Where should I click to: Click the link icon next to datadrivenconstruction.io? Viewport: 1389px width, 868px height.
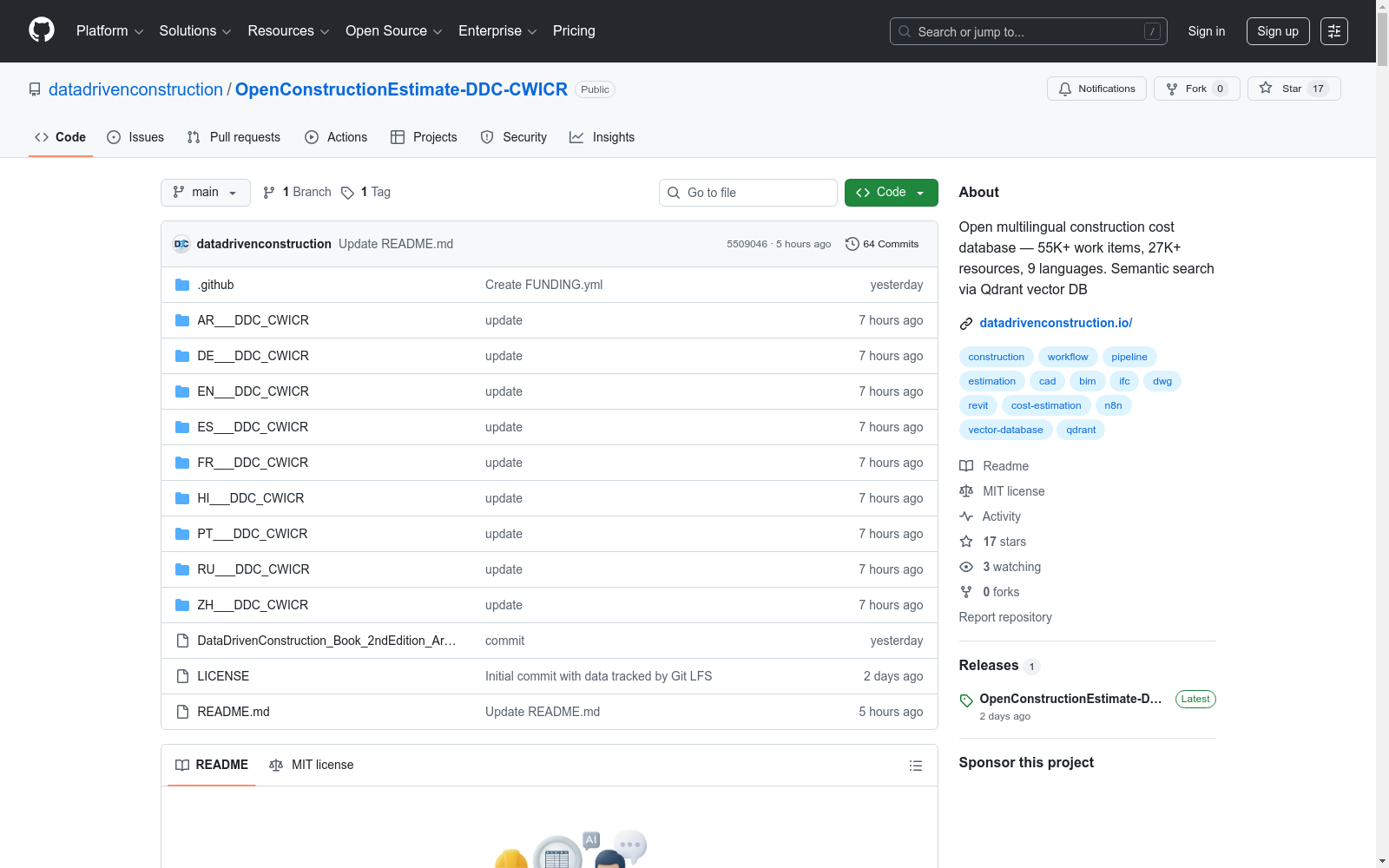[966, 324]
